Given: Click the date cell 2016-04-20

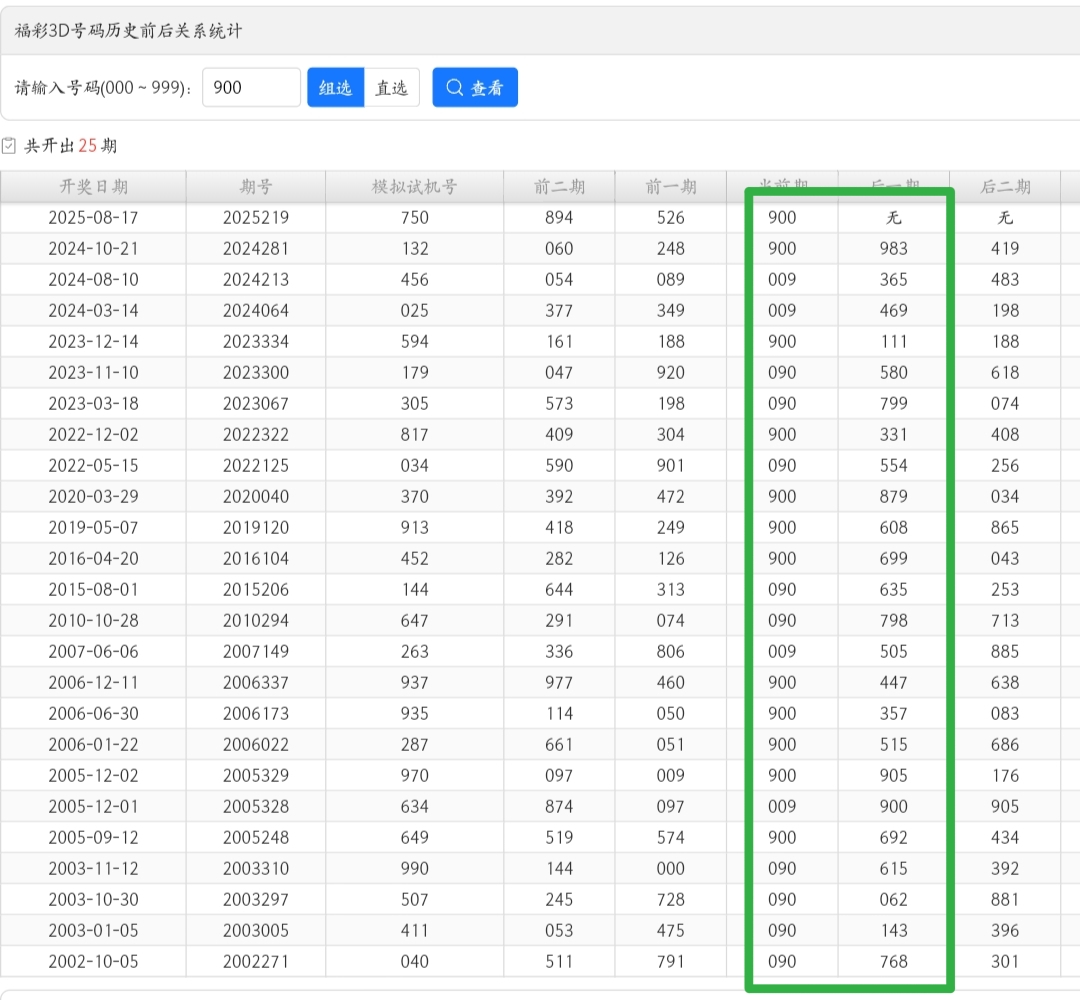Looking at the screenshot, I should click(x=94, y=559).
